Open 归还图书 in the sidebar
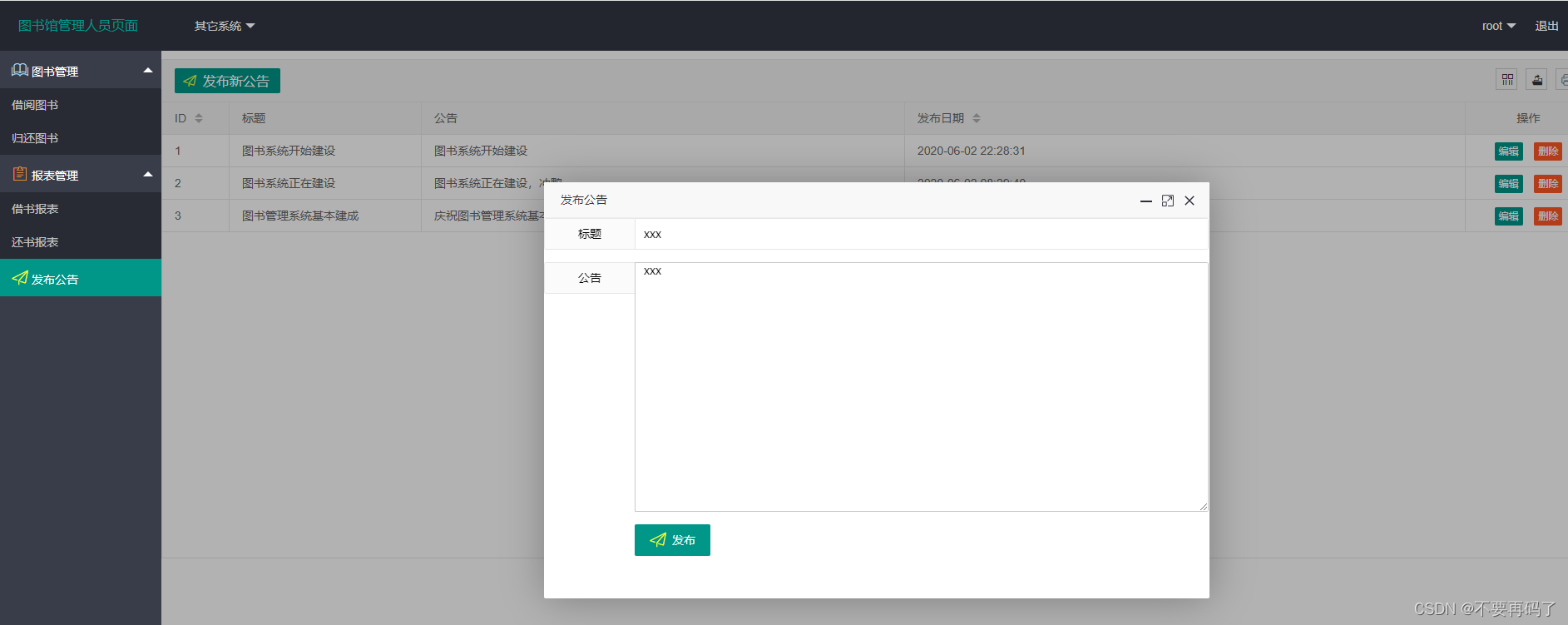 [x=81, y=138]
